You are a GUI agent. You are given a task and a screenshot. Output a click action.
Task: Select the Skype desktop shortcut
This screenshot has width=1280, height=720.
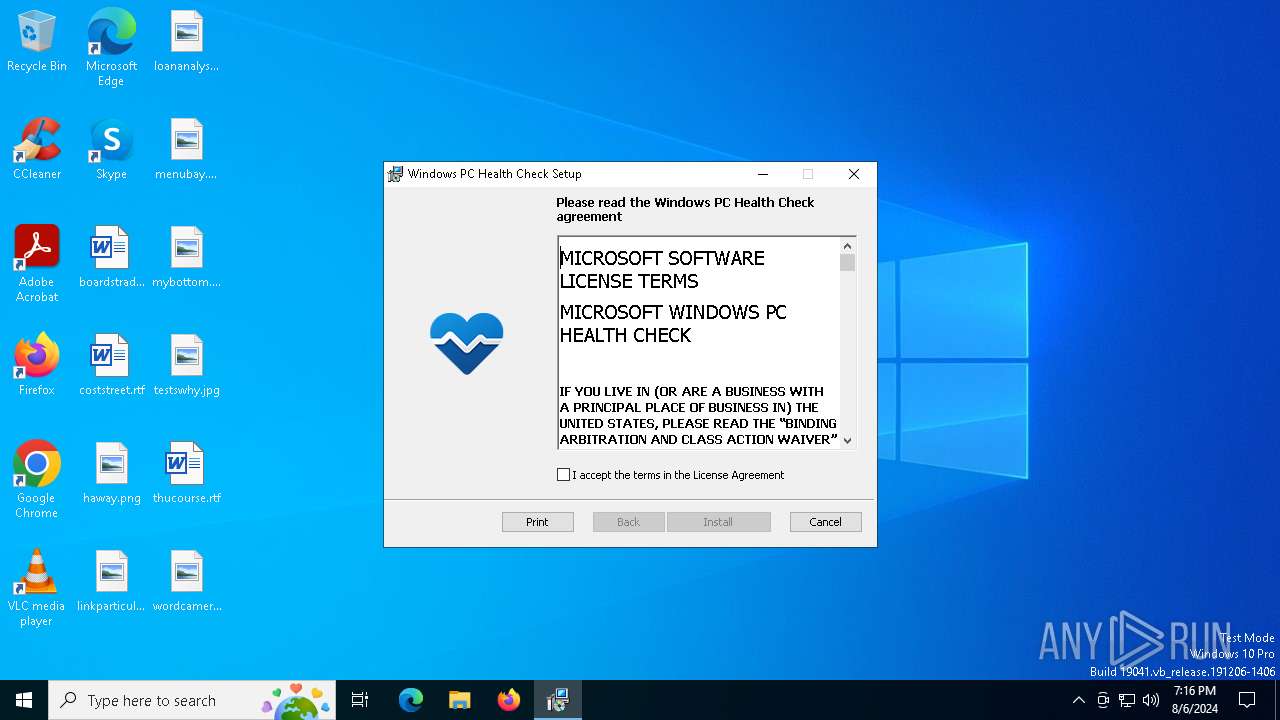[111, 150]
